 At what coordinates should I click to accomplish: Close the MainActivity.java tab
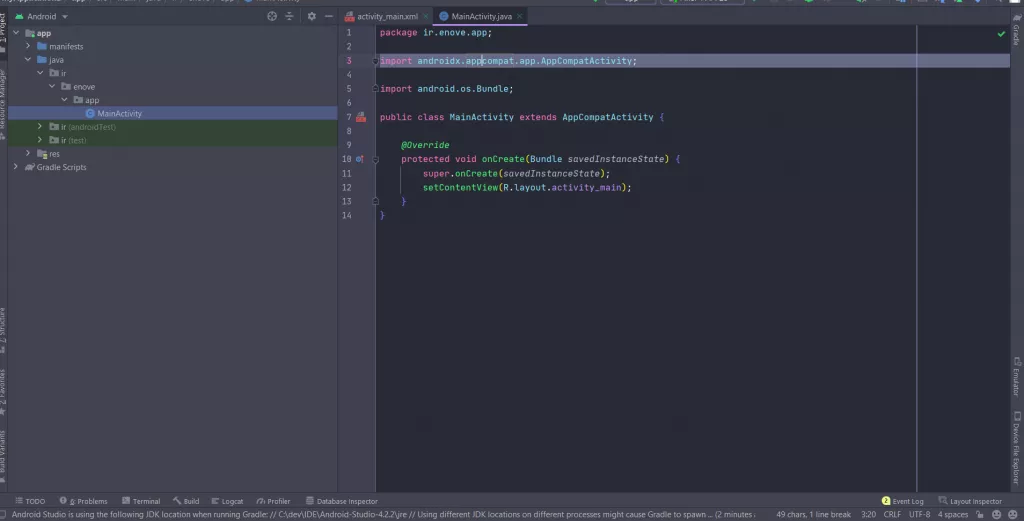tap(519, 16)
